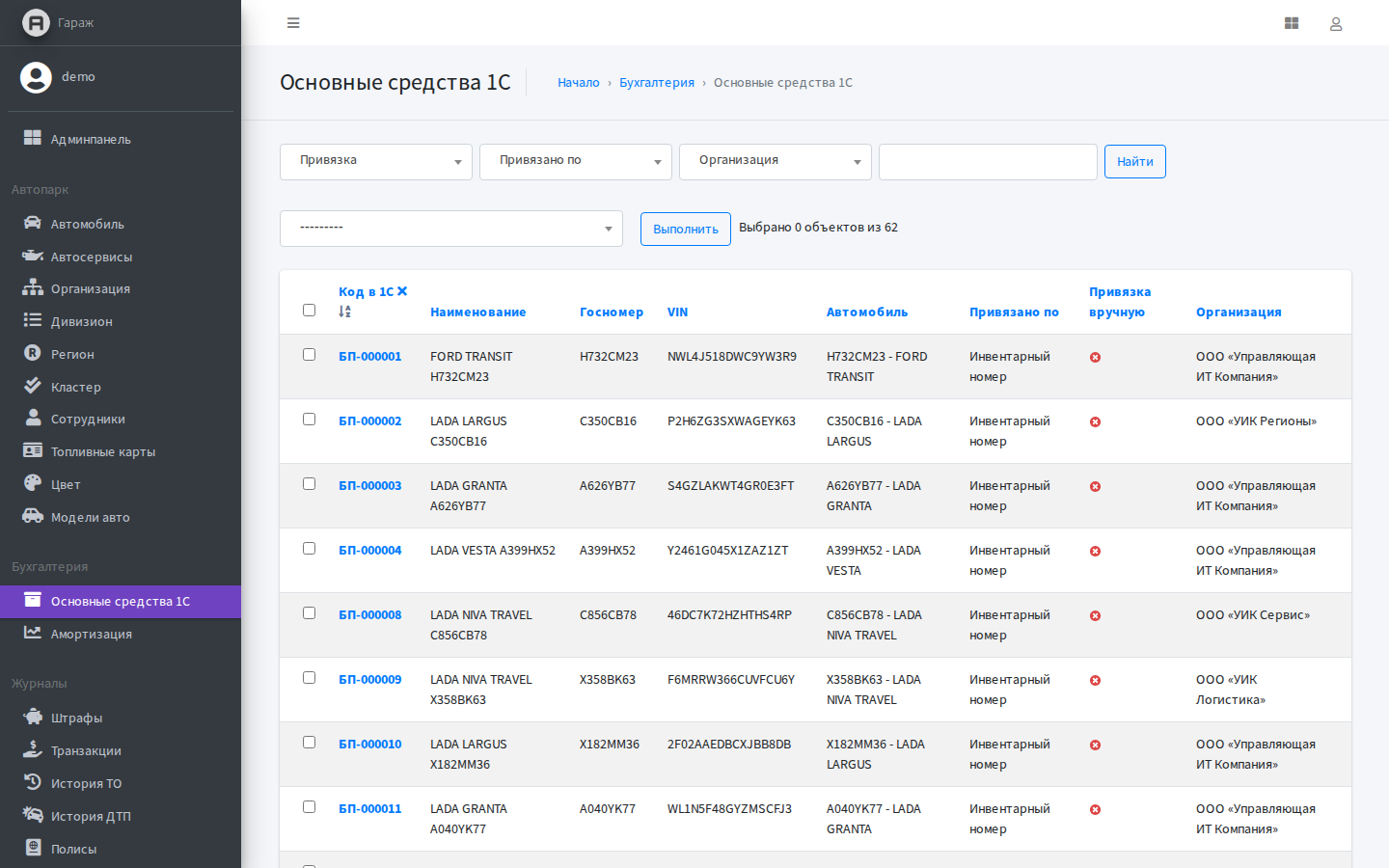Click the Транзакции money icon
The width and height of the screenshot is (1389, 868).
point(33,749)
